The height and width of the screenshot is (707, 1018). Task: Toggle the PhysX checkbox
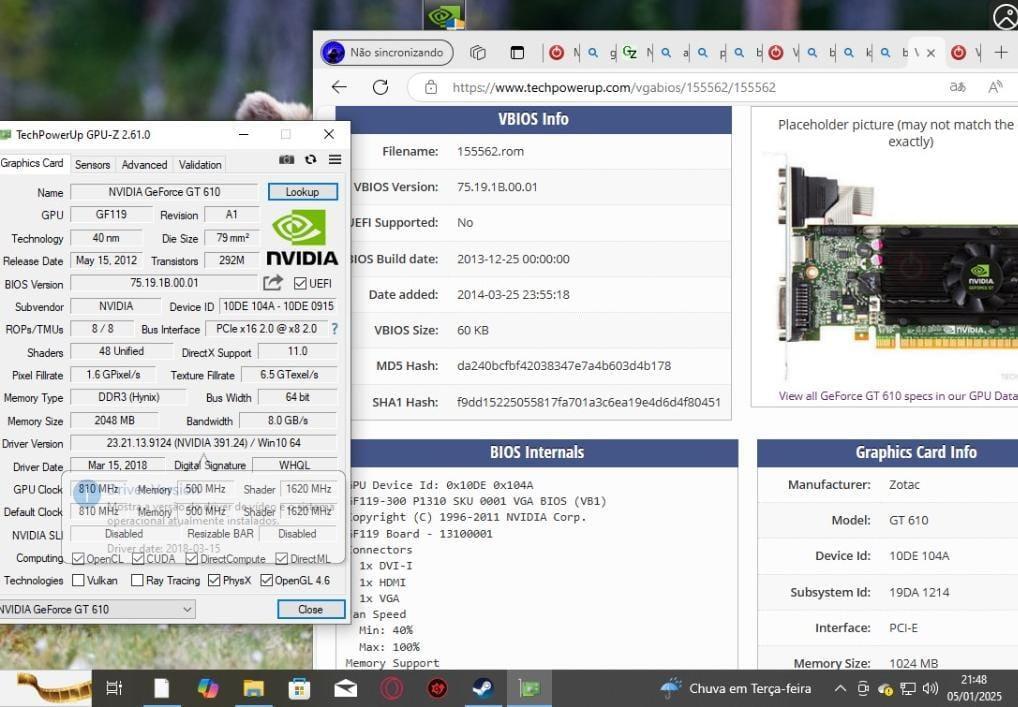tap(214, 580)
